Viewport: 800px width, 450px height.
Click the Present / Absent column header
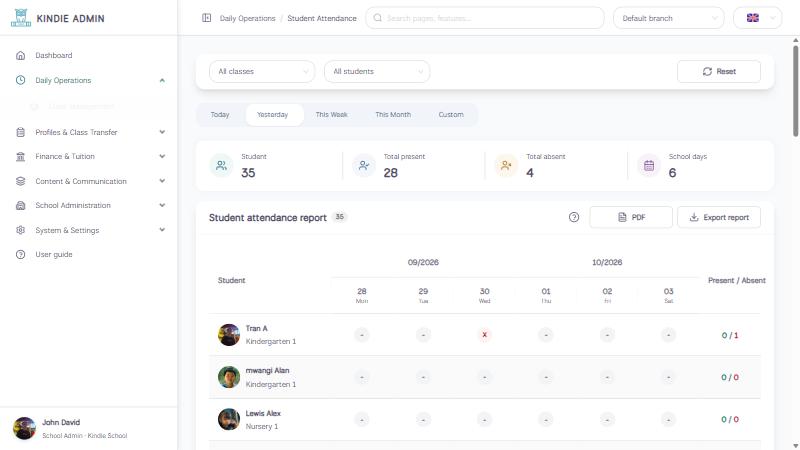point(737,281)
